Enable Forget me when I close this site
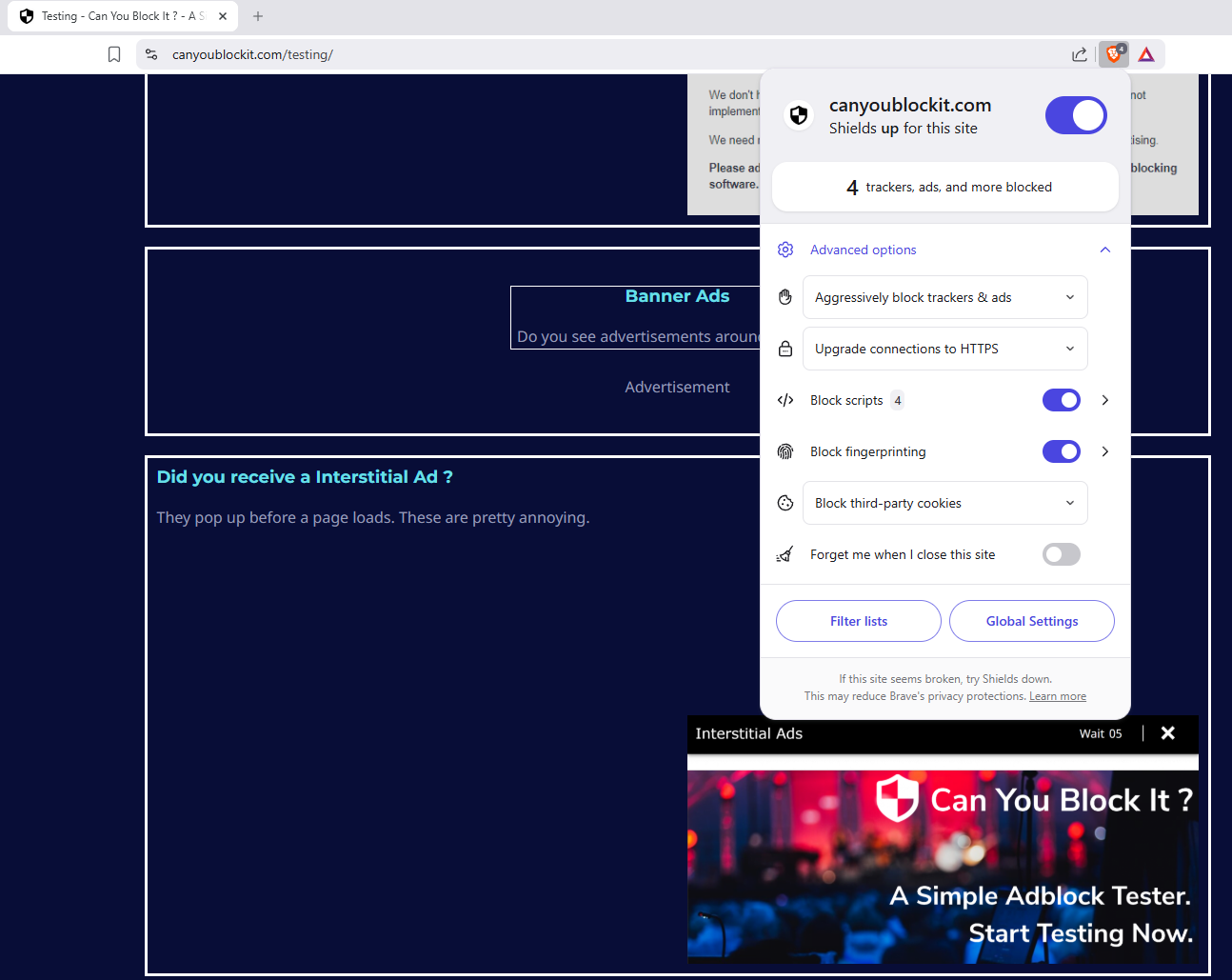 point(1062,554)
